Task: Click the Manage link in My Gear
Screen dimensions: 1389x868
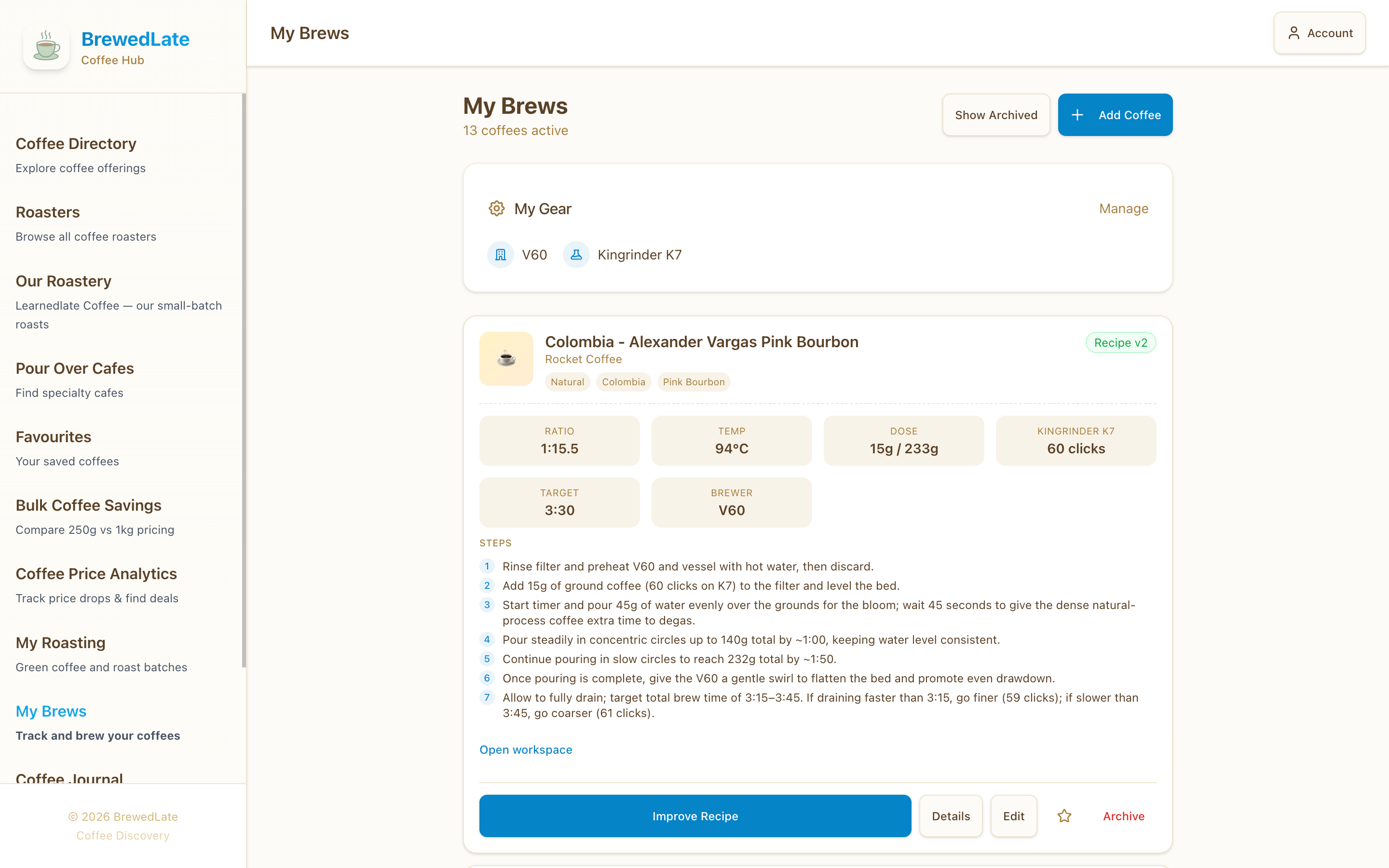Action: pyautogui.click(x=1123, y=208)
